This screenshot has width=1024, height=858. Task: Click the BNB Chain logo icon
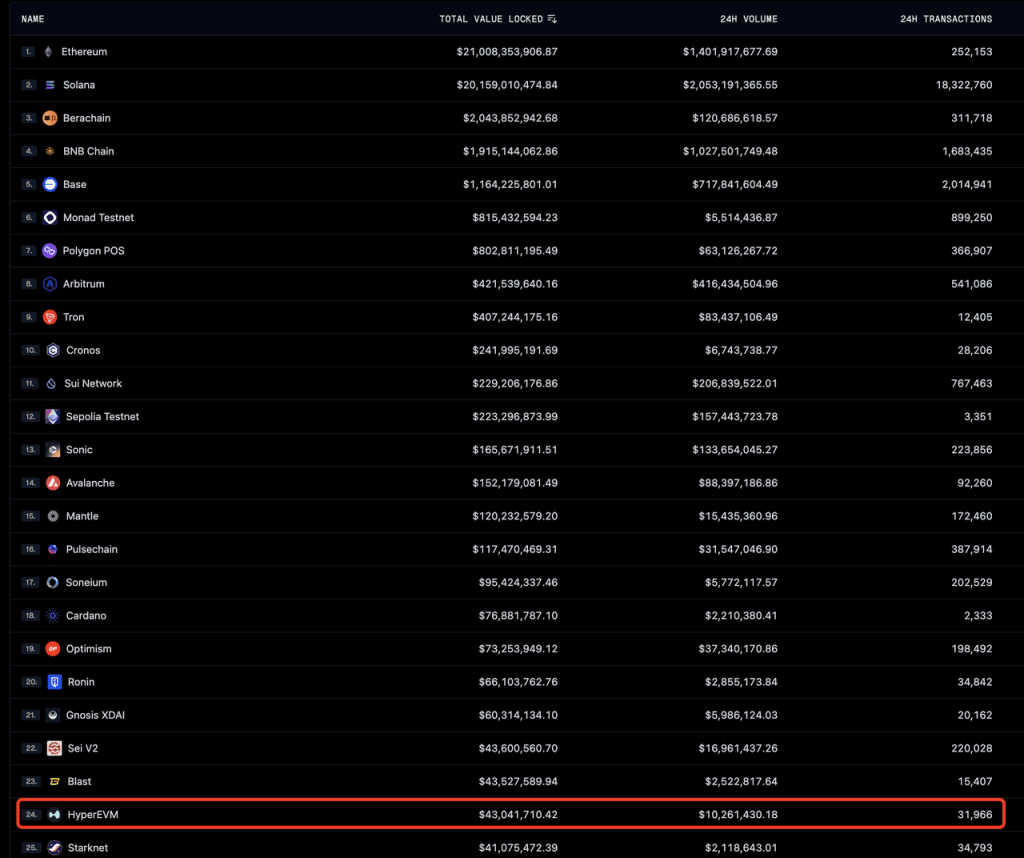point(50,151)
